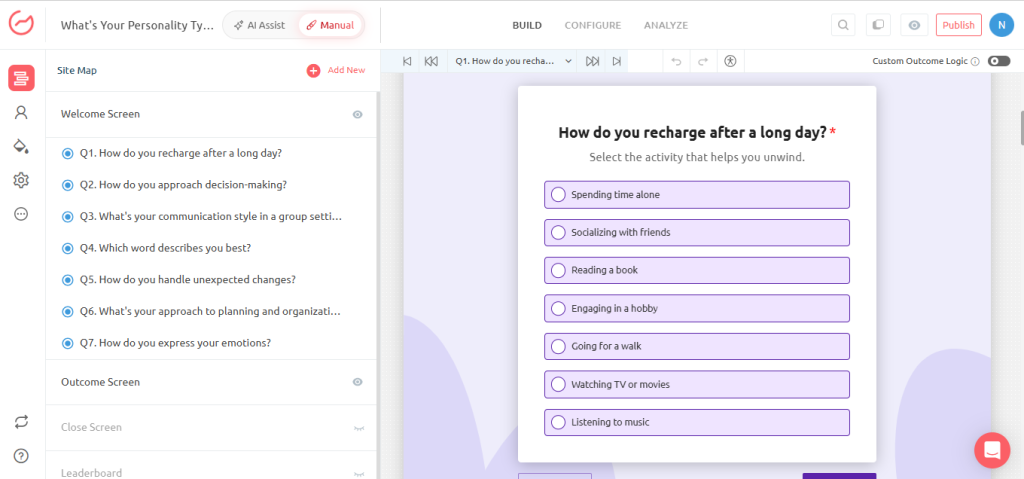Switch to the ANALYZE tab
Screen dimensions: 1024x479
[x=666, y=25]
